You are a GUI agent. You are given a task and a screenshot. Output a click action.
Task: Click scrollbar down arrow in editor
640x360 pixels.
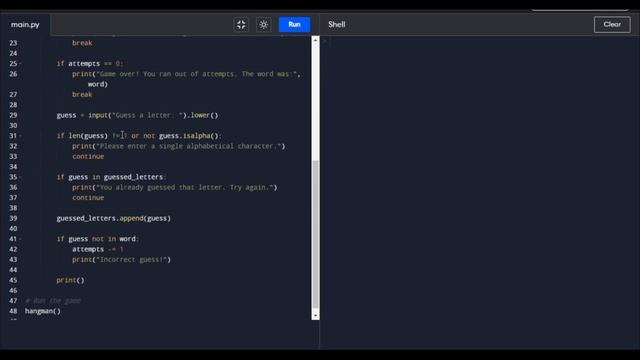315,316
